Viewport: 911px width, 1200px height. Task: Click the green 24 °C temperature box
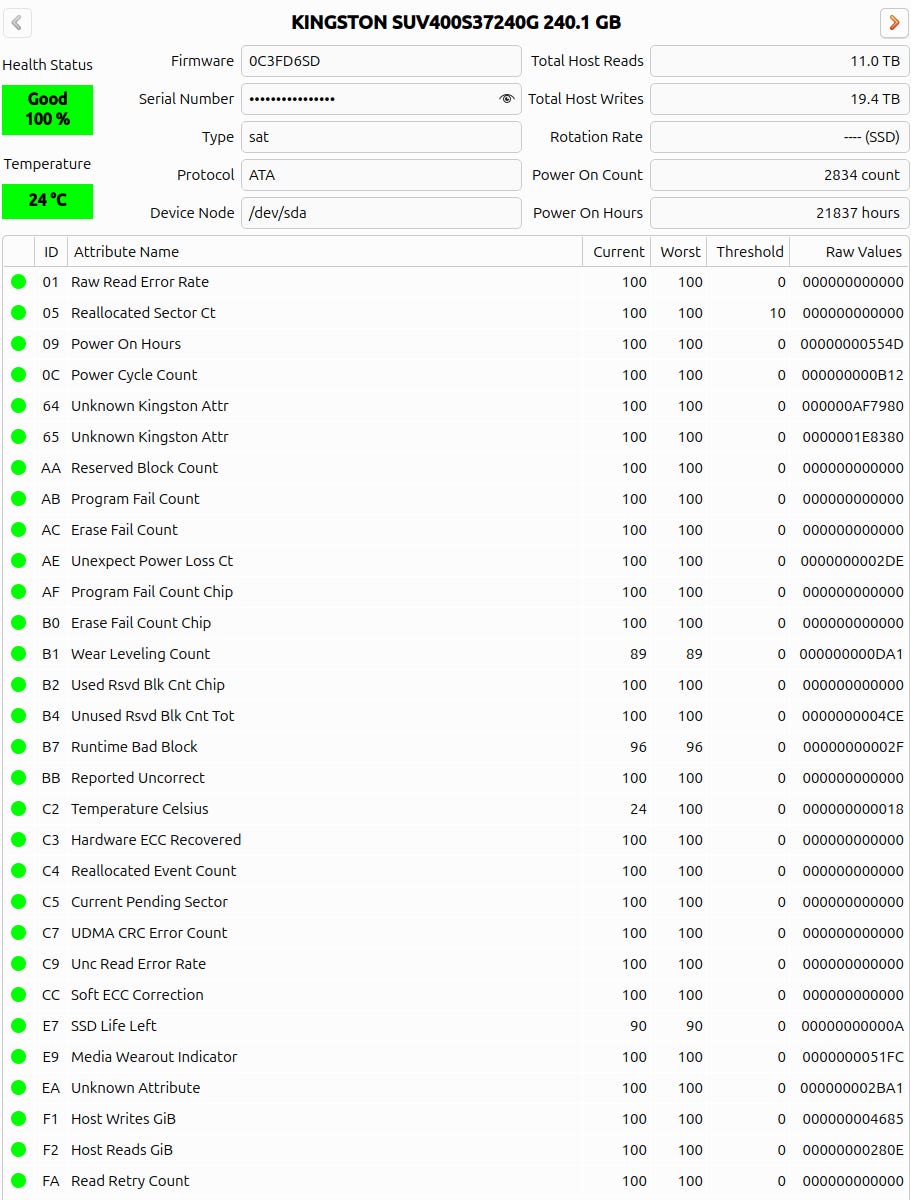coord(47,200)
